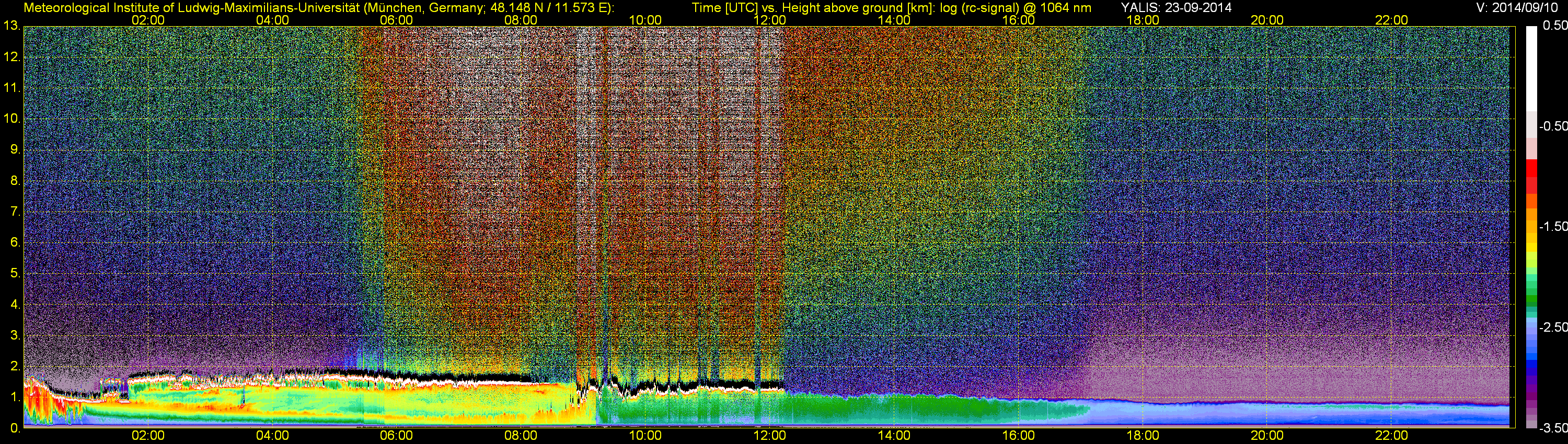This screenshot has width=1568, height=444.
Task: Click the '08:00' label on the lower time axis
Action: coord(521,436)
